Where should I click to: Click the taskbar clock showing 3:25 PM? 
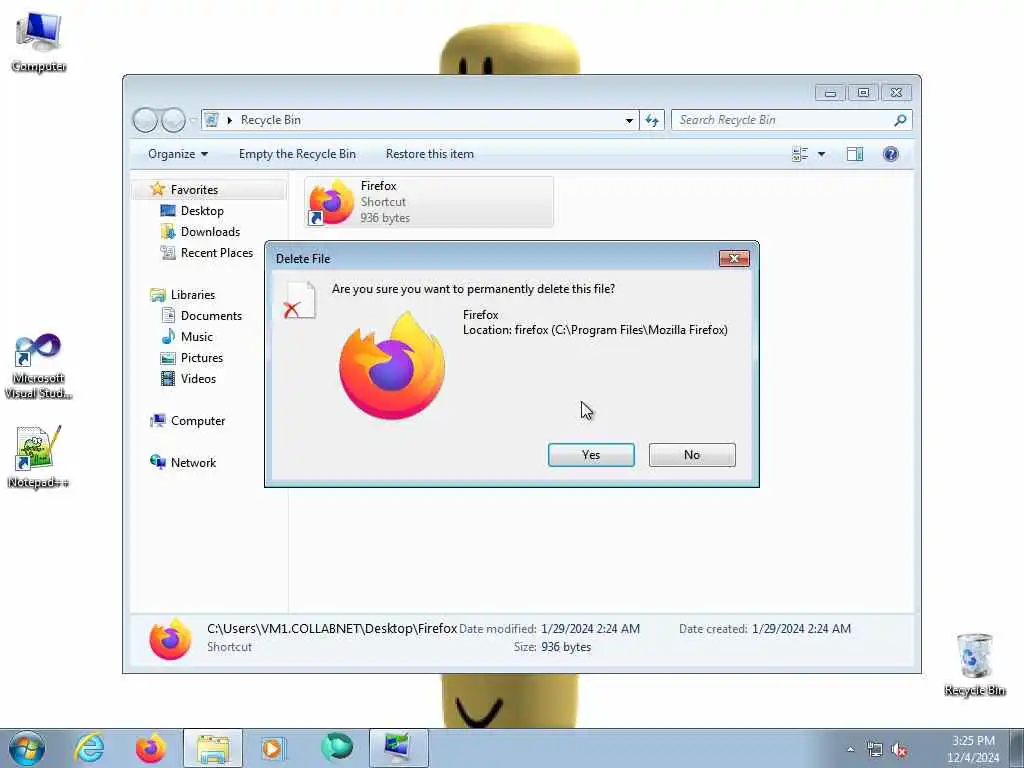tap(973, 748)
